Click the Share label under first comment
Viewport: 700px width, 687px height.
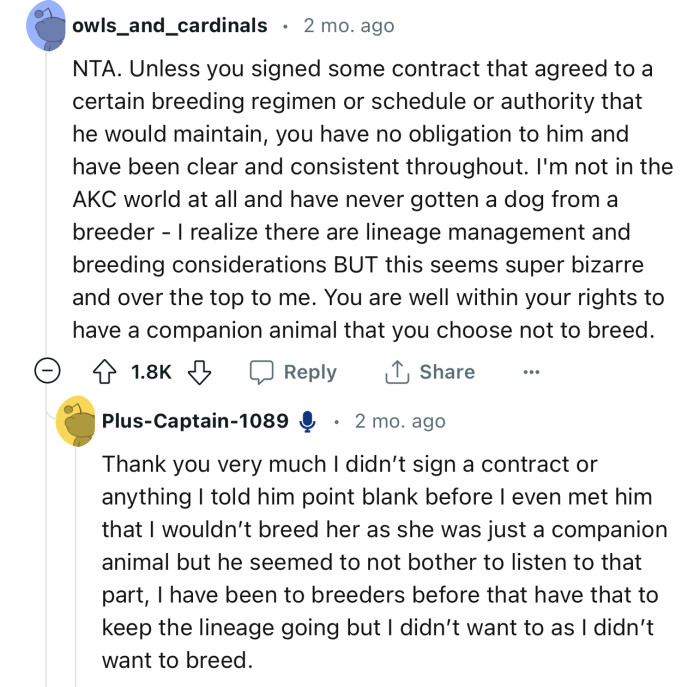447,372
